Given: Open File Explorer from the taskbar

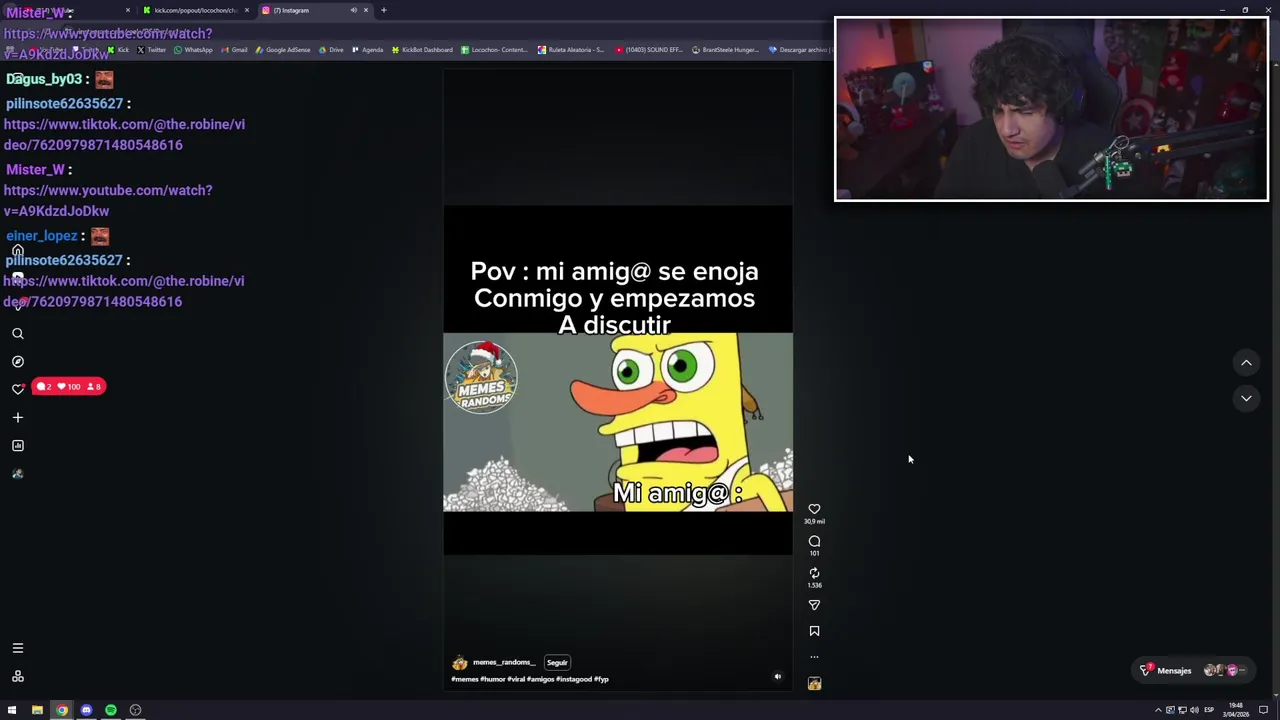Looking at the screenshot, I should tap(37, 710).
